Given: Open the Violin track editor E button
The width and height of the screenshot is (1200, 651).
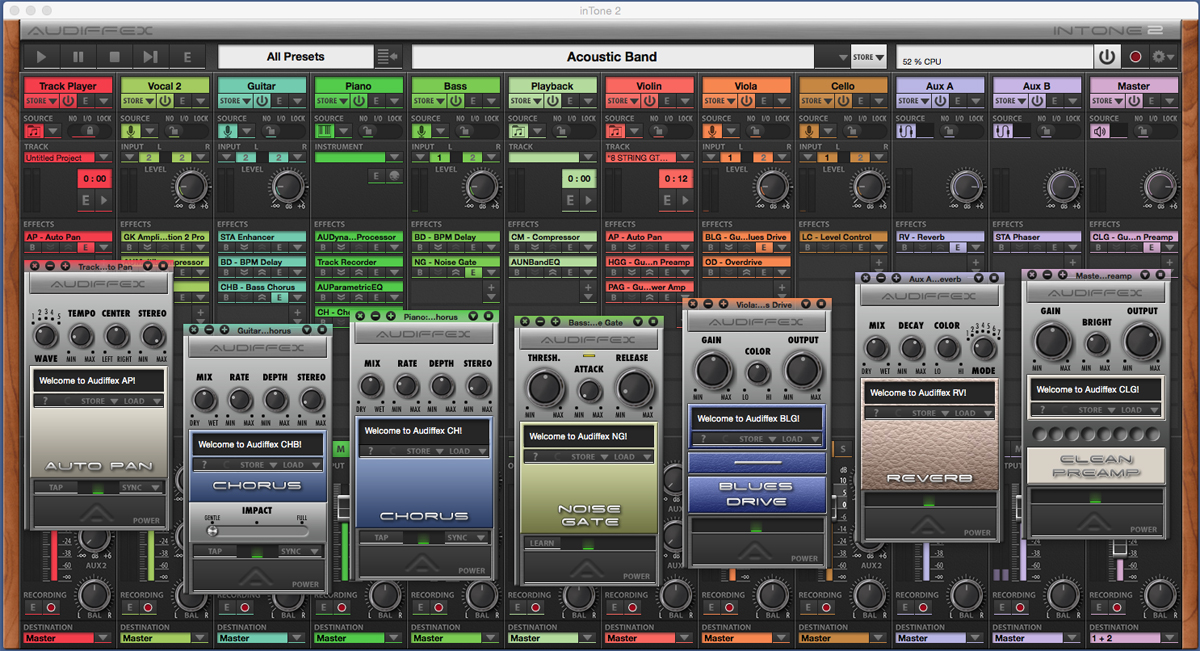Looking at the screenshot, I should pos(667,200).
